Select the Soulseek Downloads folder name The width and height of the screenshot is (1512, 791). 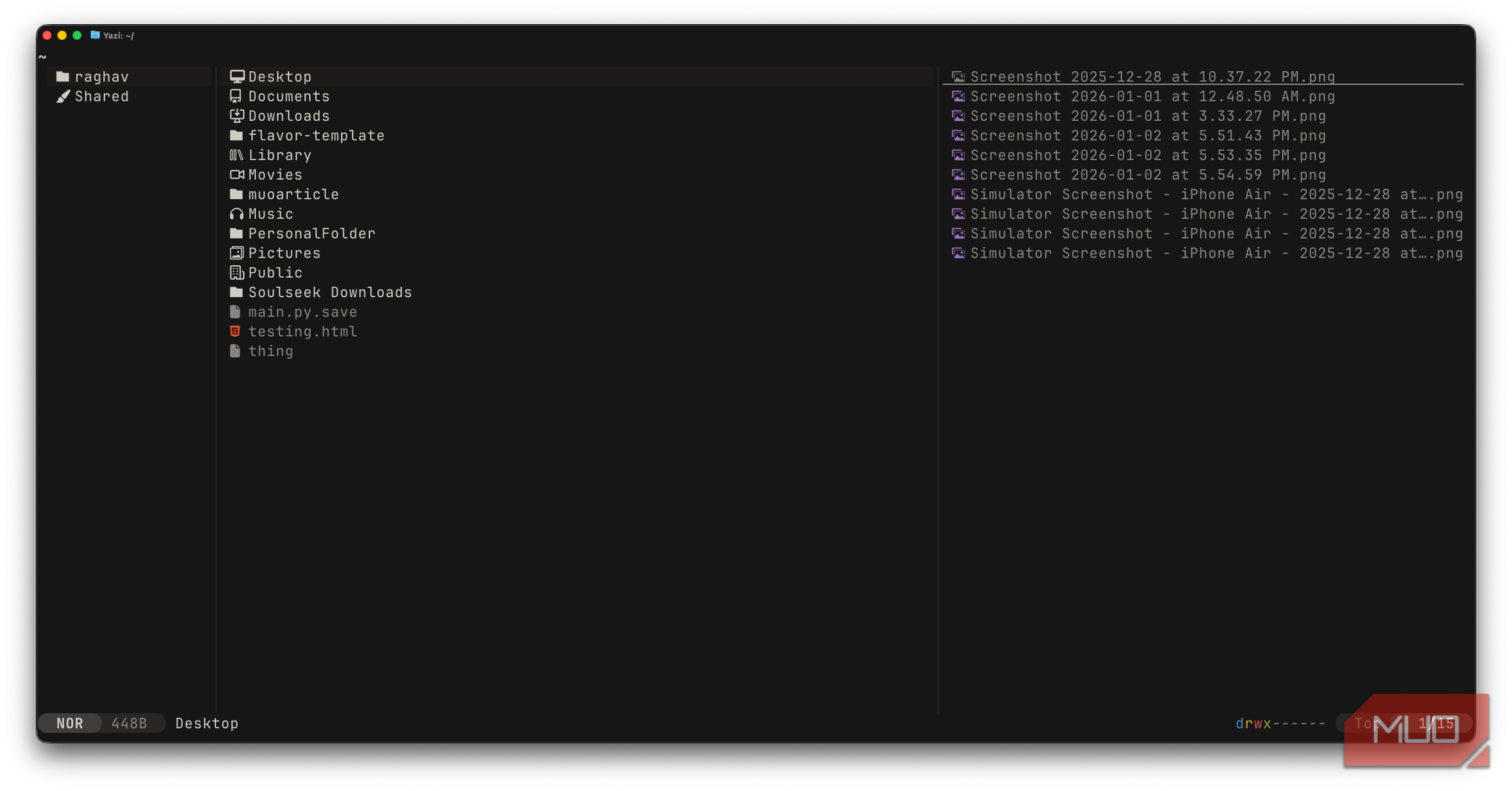pos(330,293)
